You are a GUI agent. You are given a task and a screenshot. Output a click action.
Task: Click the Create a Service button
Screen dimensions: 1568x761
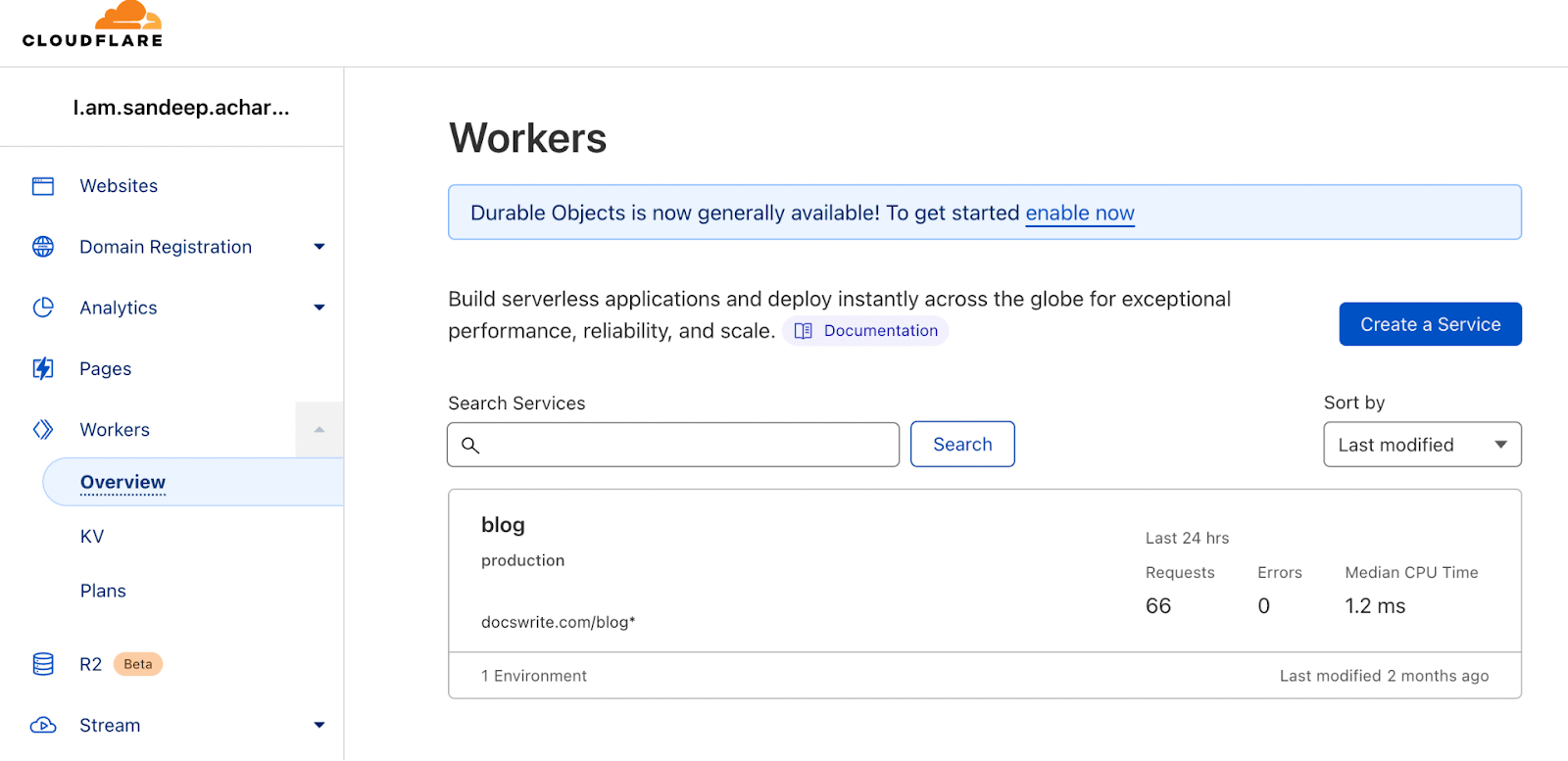click(x=1430, y=324)
